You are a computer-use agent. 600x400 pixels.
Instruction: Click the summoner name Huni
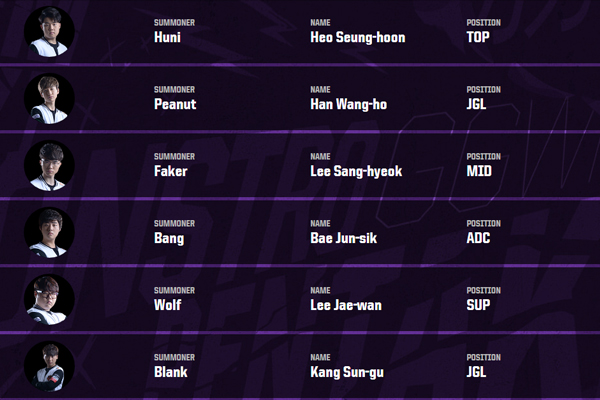click(x=169, y=38)
